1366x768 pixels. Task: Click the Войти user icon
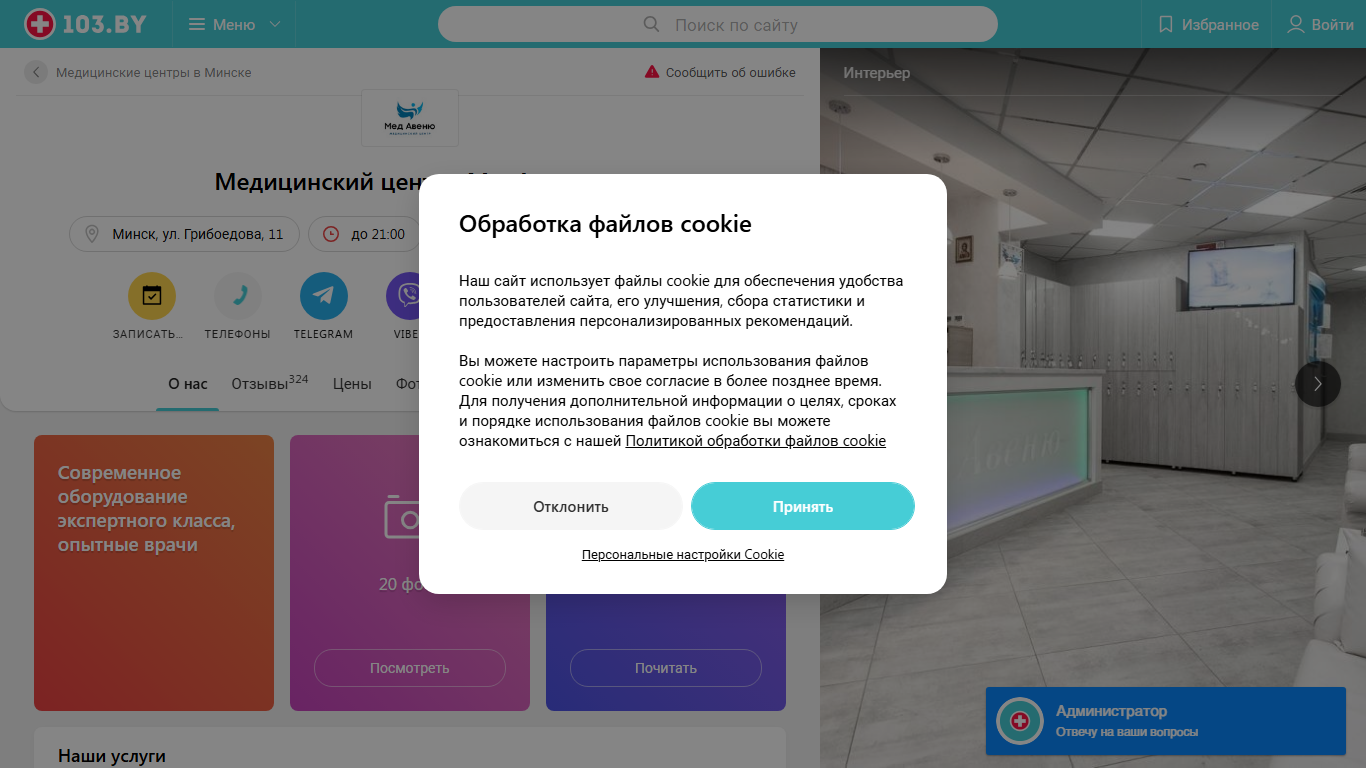pyautogui.click(x=1296, y=24)
